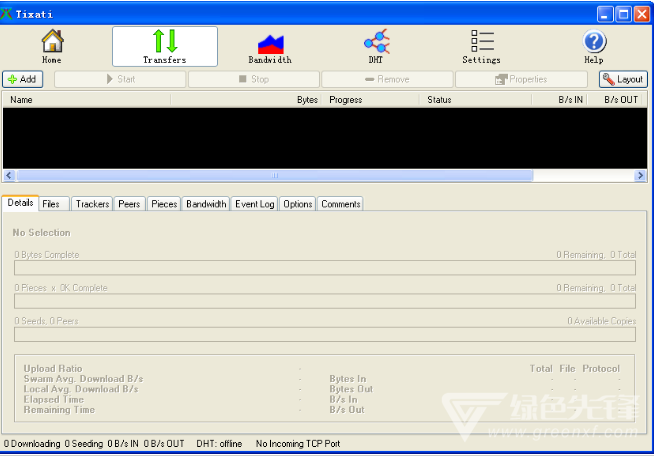
Task: Open the Home view
Action: [x=52, y=46]
